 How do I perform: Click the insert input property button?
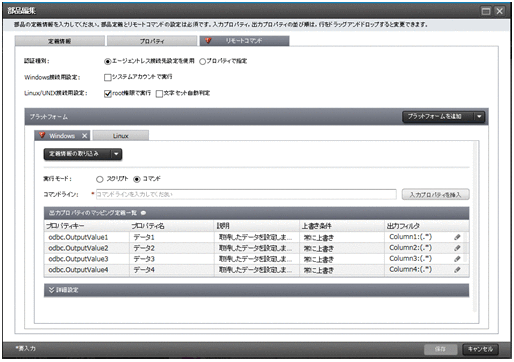(x=435, y=195)
